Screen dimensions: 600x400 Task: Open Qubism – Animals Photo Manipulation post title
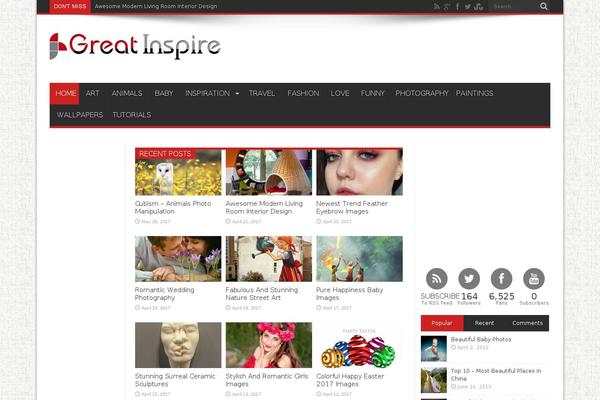pyautogui.click(x=173, y=207)
